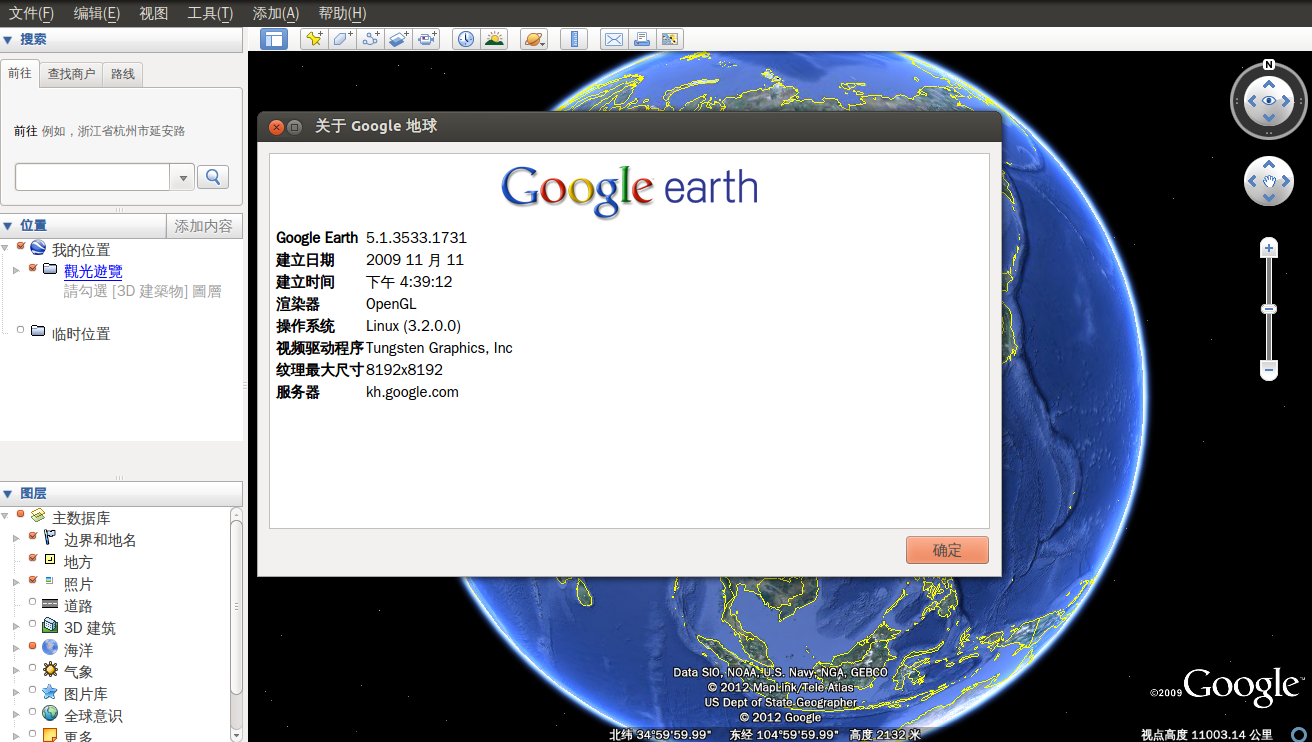
Task: Open the 帮助(H) menu
Action: click(342, 13)
